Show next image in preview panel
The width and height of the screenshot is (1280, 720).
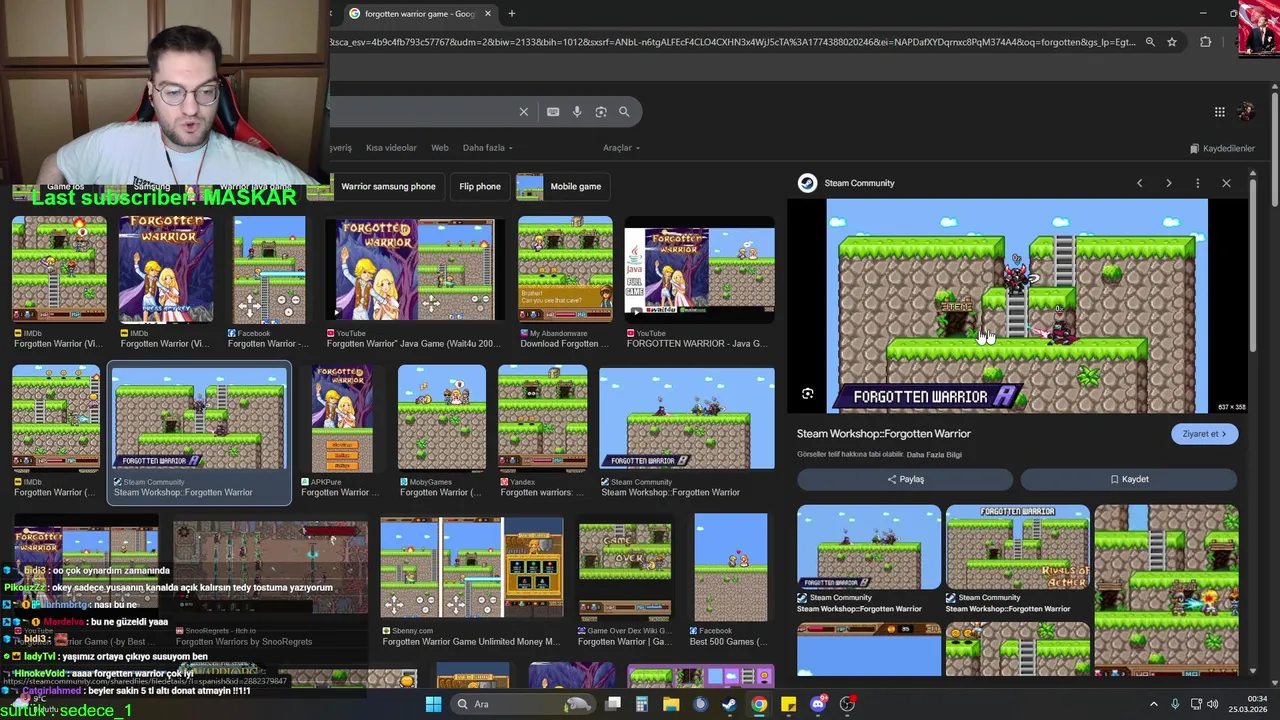tap(1168, 183)
